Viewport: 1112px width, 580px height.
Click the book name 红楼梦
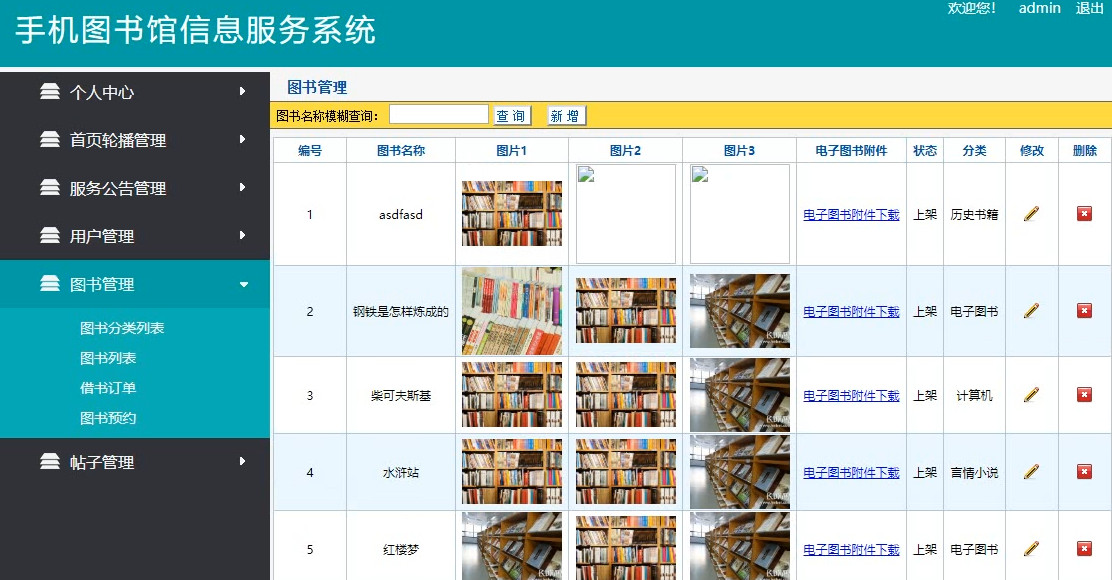[401, 549]
